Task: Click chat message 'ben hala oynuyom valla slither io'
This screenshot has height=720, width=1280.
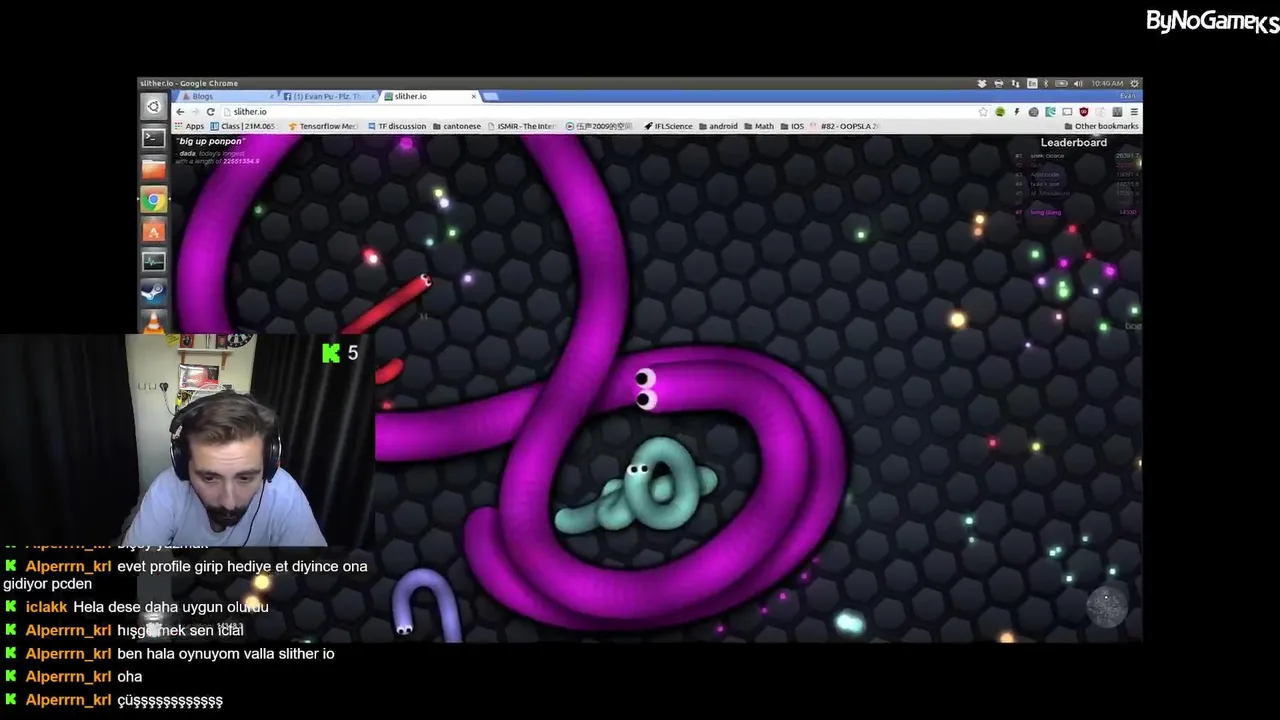Action: pos(226,654)
